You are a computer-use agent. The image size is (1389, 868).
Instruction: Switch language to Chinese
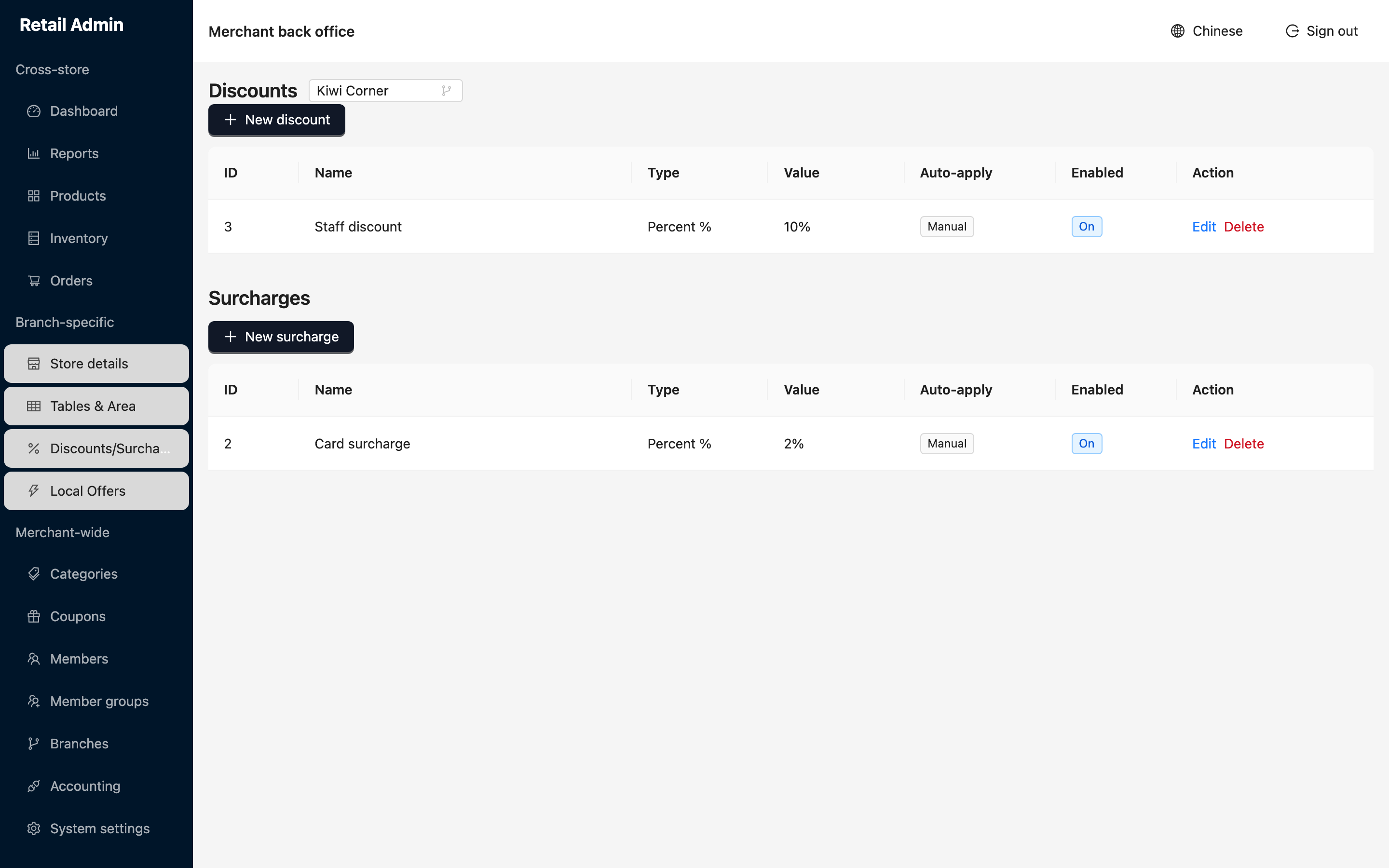pyautogui.click(x=1207, y=31)
